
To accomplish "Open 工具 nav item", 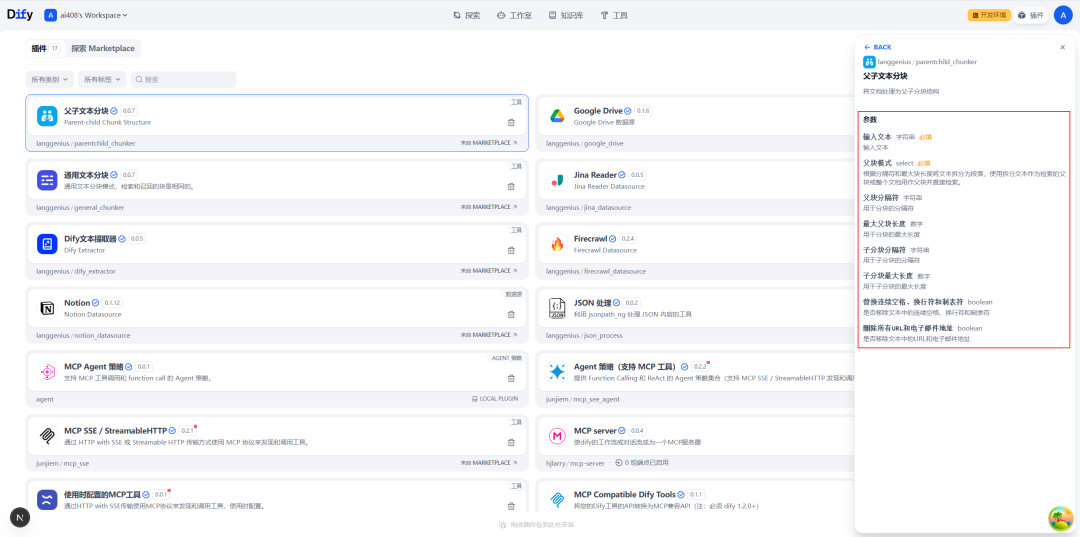I will pos(614,15).
